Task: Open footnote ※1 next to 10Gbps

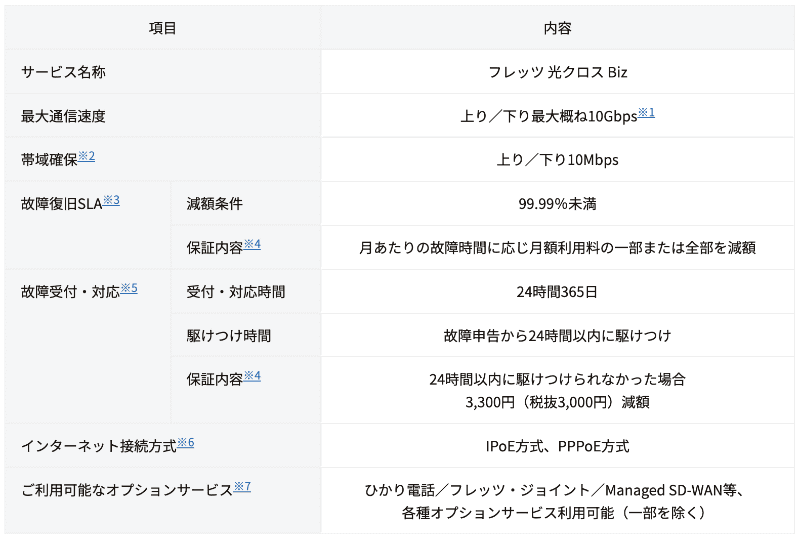Action: 646,112
